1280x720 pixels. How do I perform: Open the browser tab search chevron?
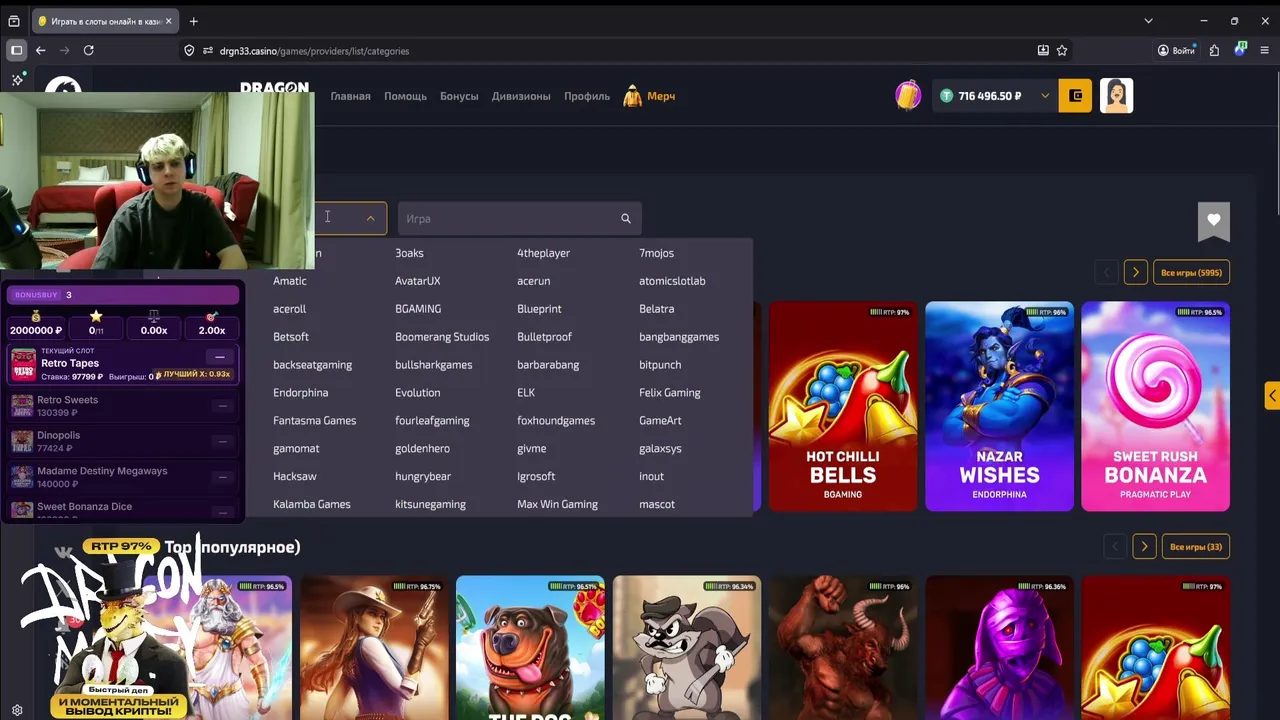click(x=1148, y=21)
